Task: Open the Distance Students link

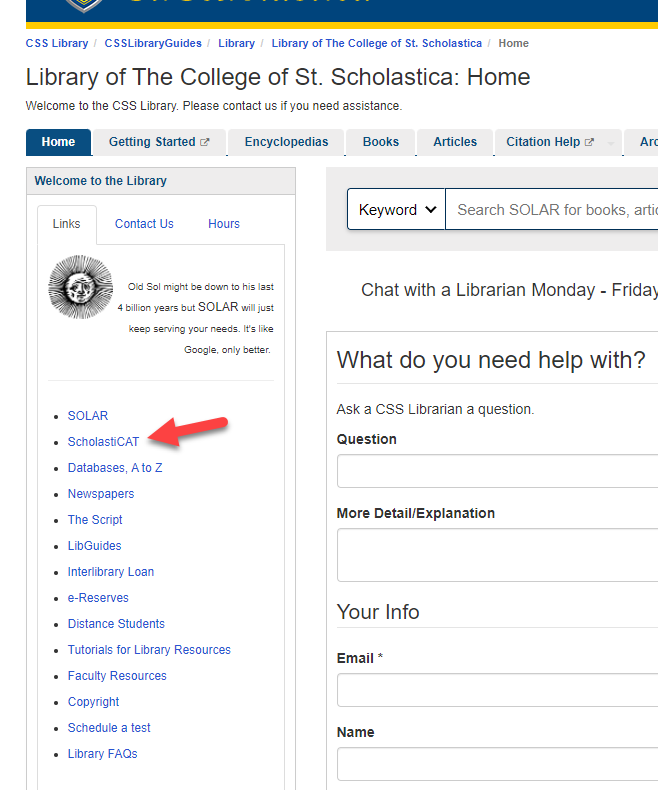Action: tap(116, 624)
